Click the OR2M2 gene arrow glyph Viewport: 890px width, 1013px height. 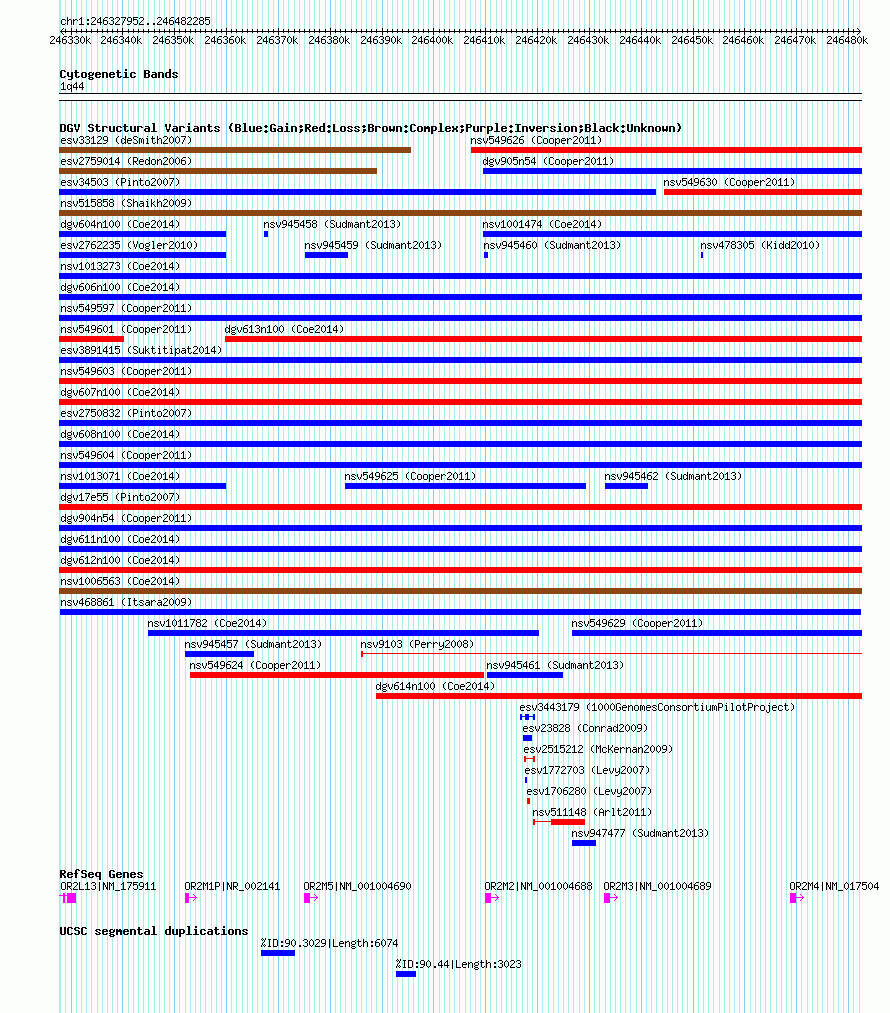point(492,897)
